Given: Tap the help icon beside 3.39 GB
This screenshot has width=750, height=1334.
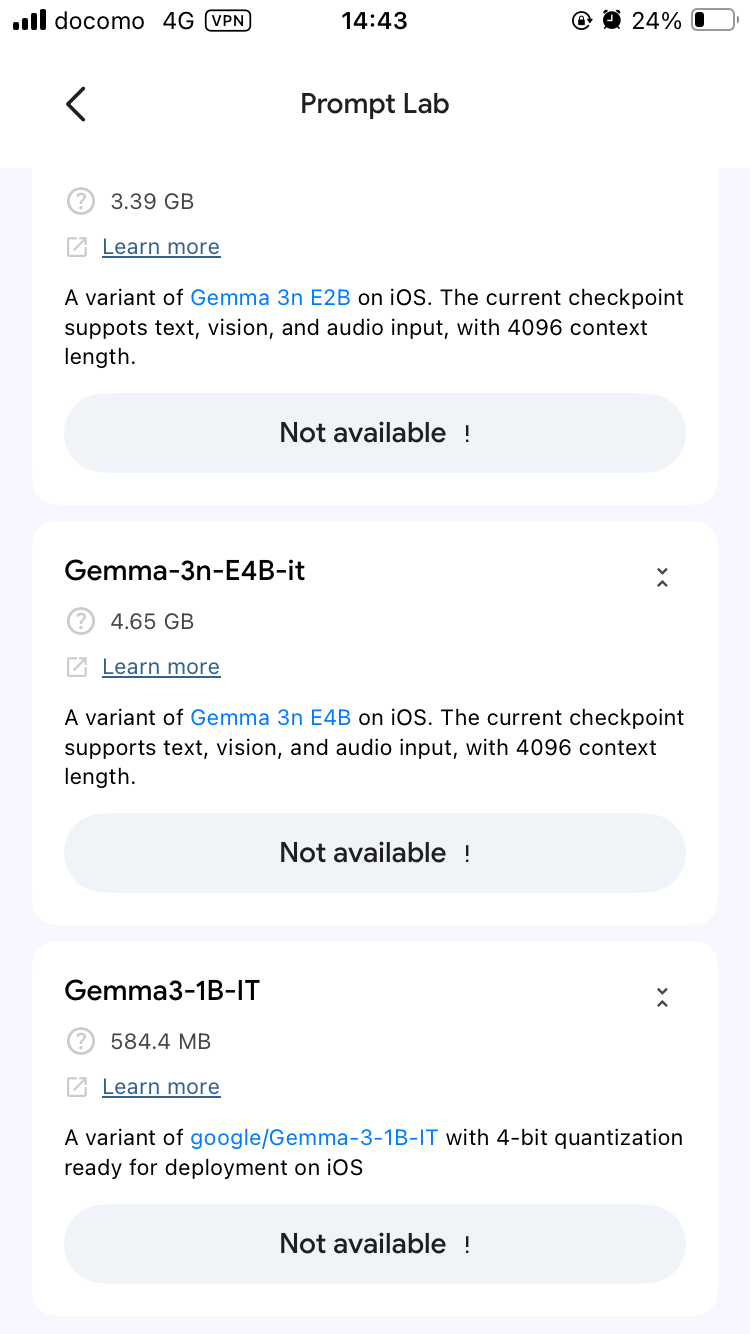Looking at the screenshot, I should pyautogui.click(x=79, y=201).
